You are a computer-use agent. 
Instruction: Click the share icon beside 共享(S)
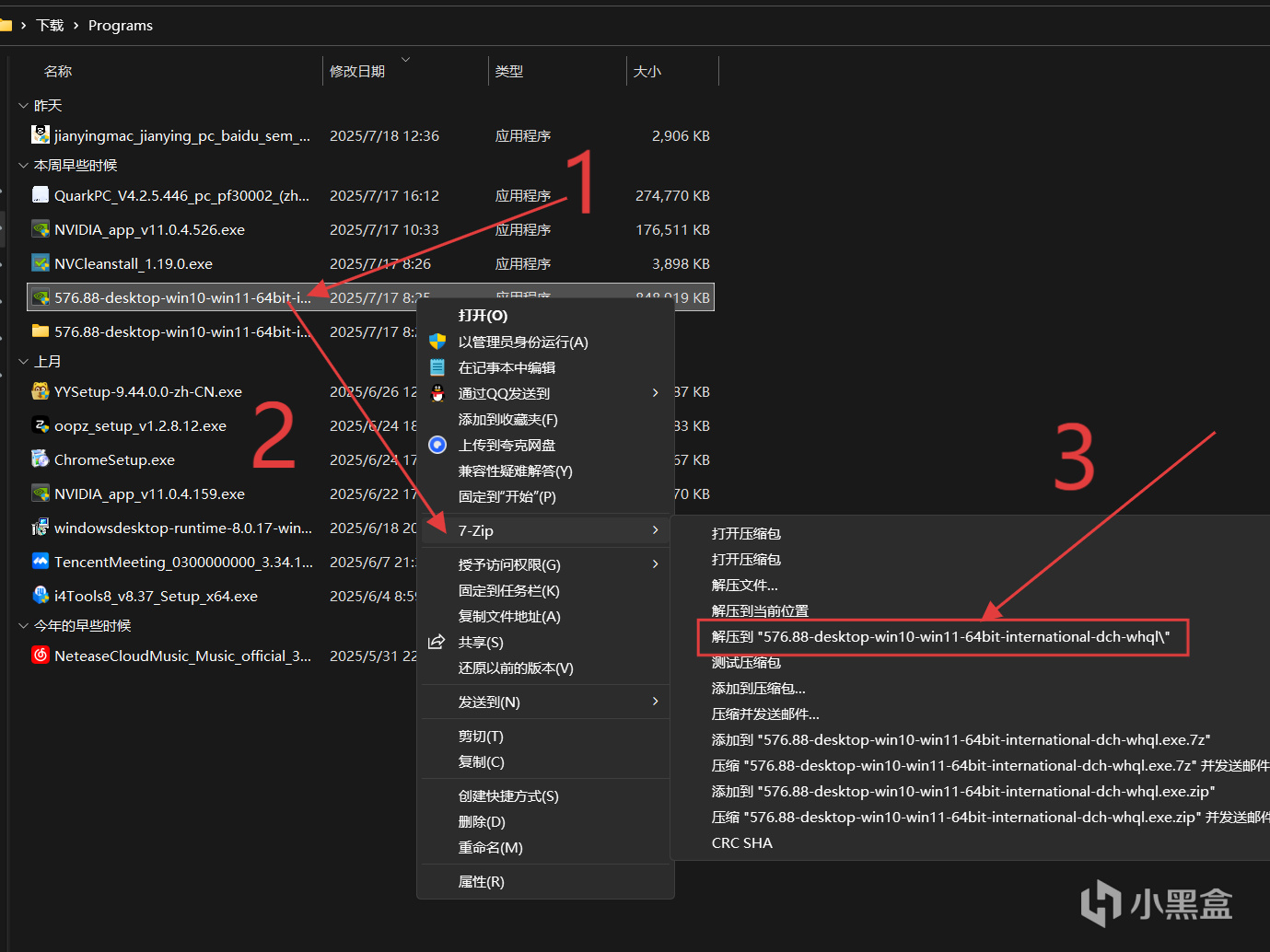(438, 642)
